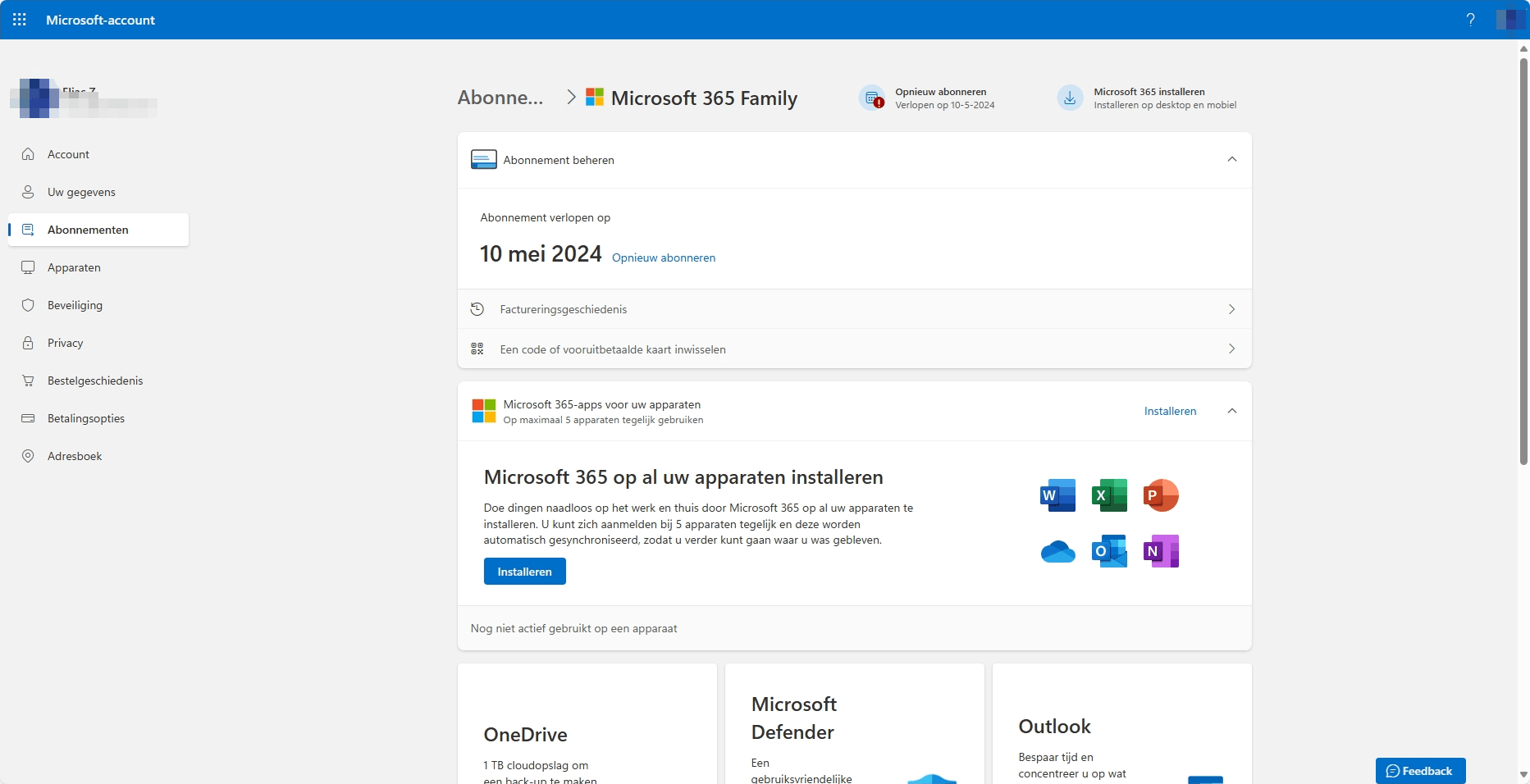Screen dimensions: 1530x784
Task: Open Adresboek in the sidebar
Action: (98, 456)
